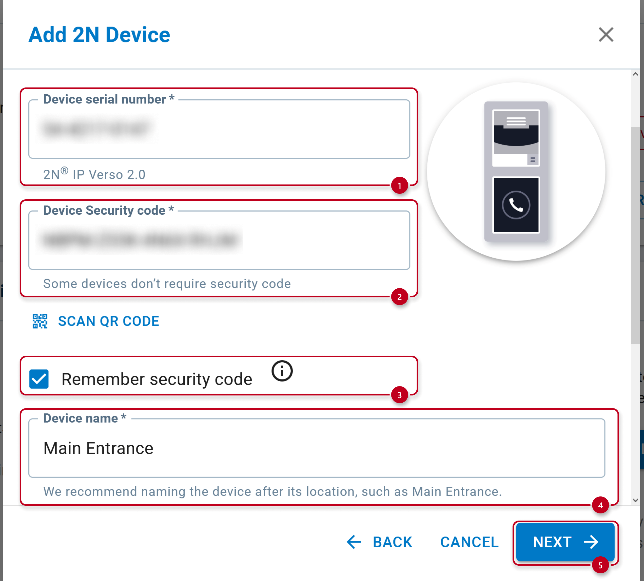Click red annotation marker number 2

click(x=399, y=296)
